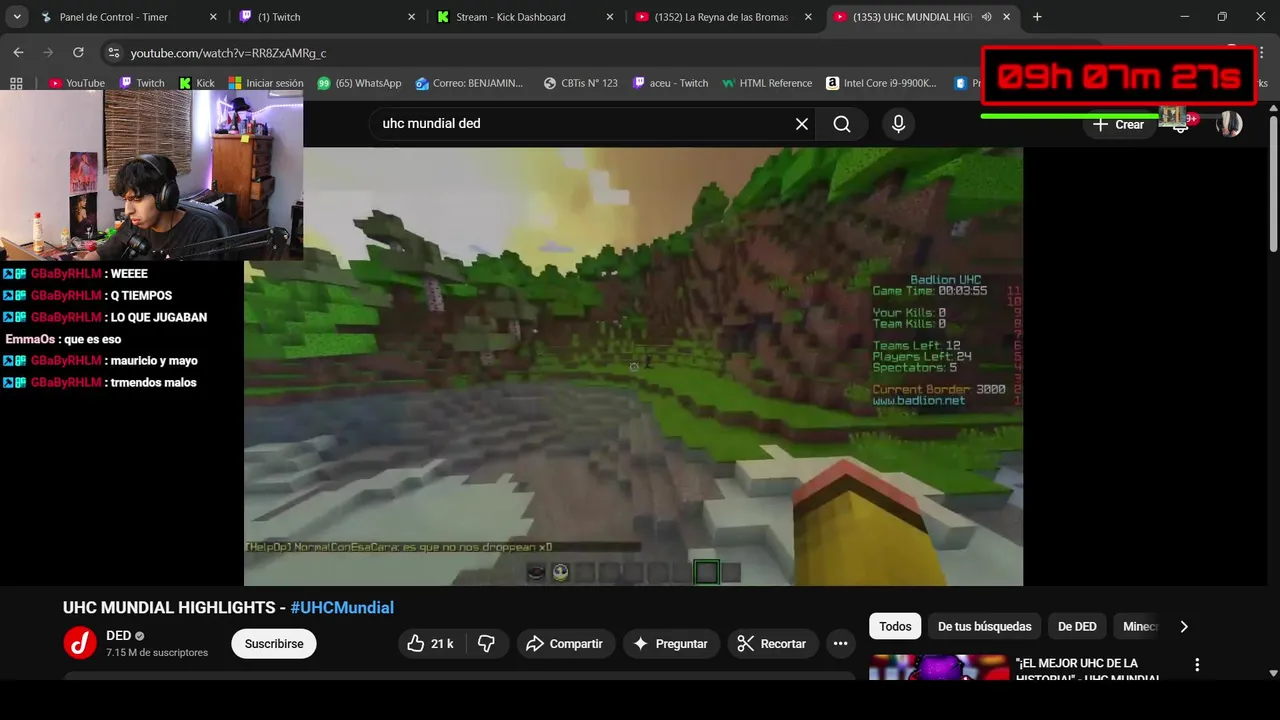Open the #UHCMundial hashtag link
The height and width of the screenshot is (720, 1280).
(342, 607)
